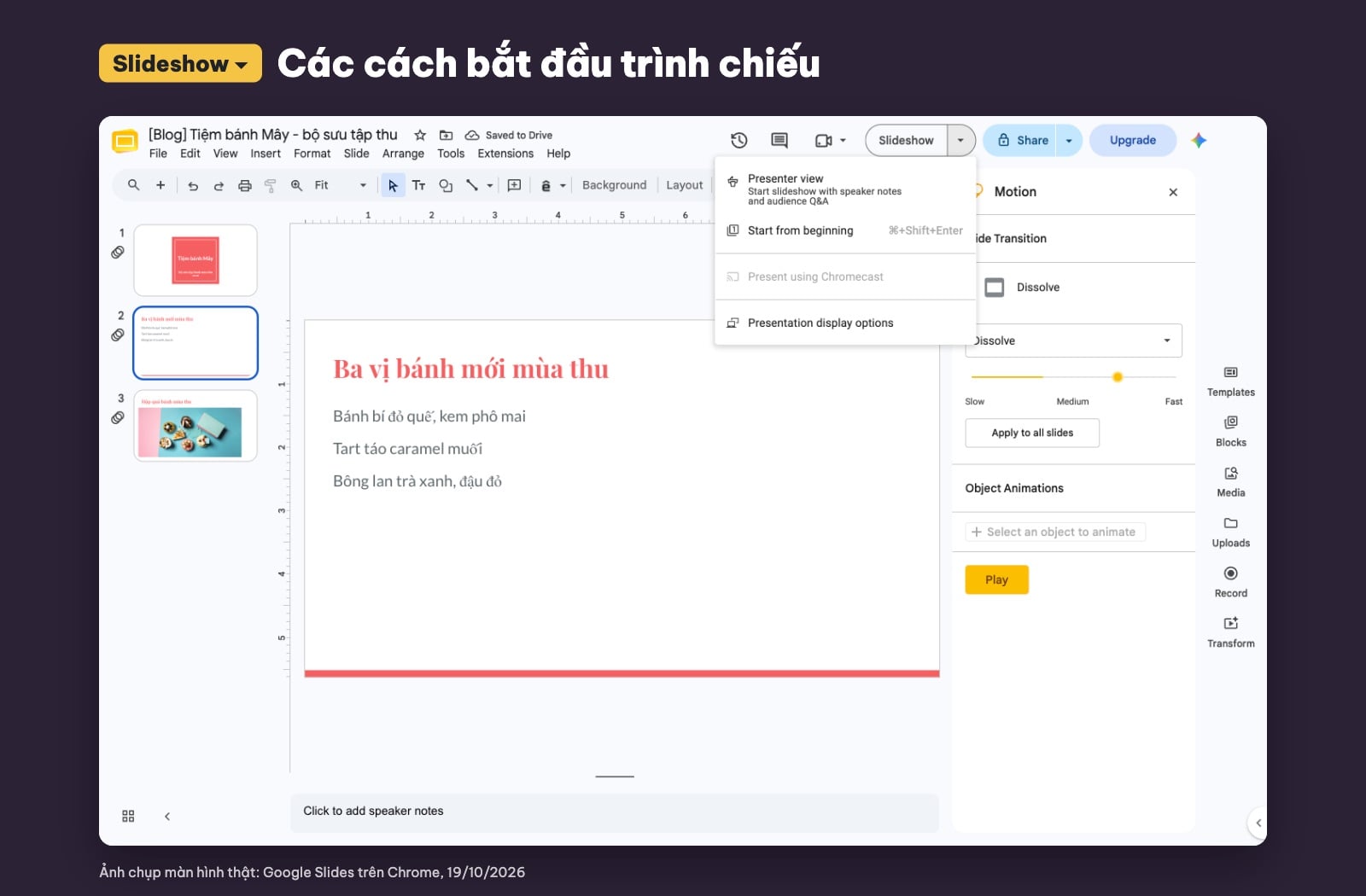Open the Dissolve transition type dropdown
Viewport: 1366px width, 896px height.
1074,340
